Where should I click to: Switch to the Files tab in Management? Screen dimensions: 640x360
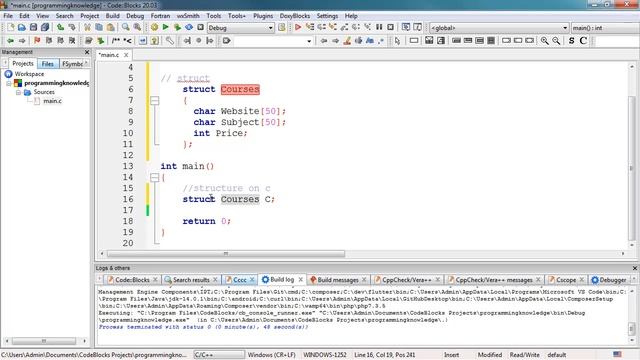click(48, 64)
